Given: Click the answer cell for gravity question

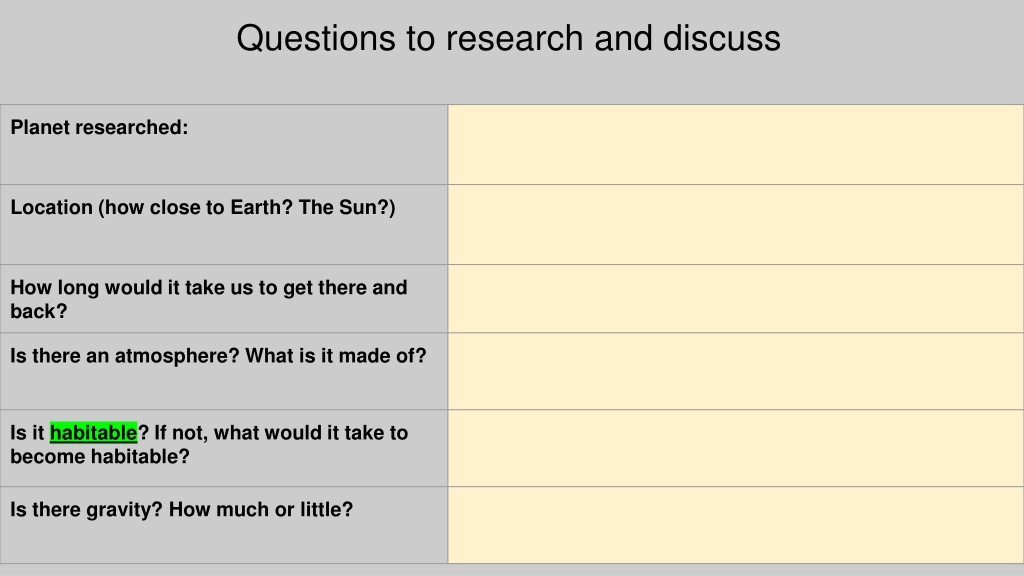Looking at the screenshot, I should pyautogui.click(x=735, y=525).
